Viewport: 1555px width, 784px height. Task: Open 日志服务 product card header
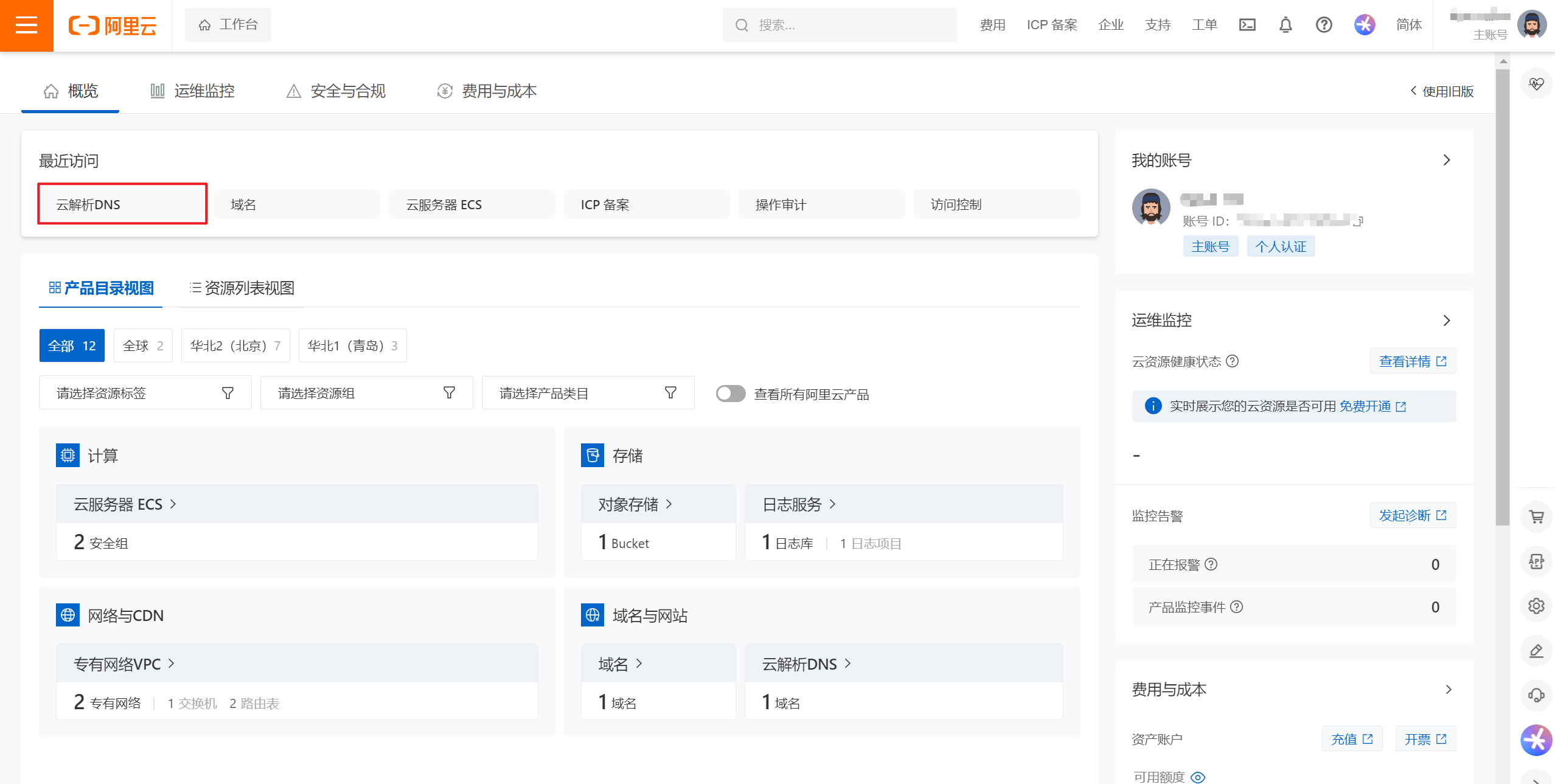904,504
